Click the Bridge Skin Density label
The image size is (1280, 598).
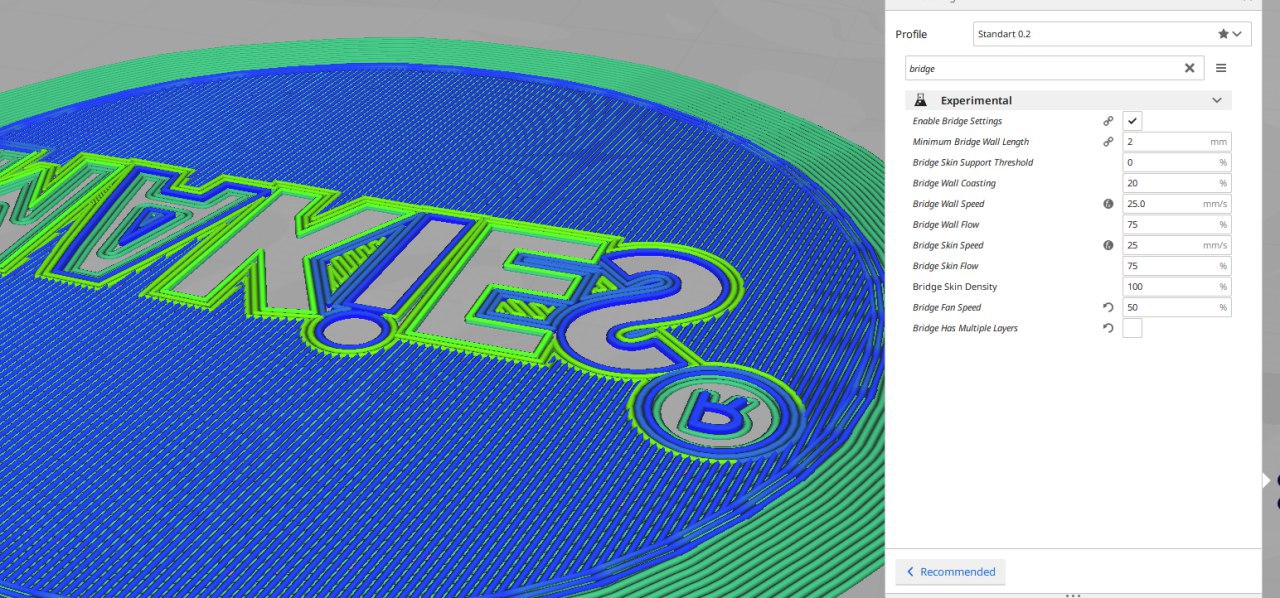[954, 287]
